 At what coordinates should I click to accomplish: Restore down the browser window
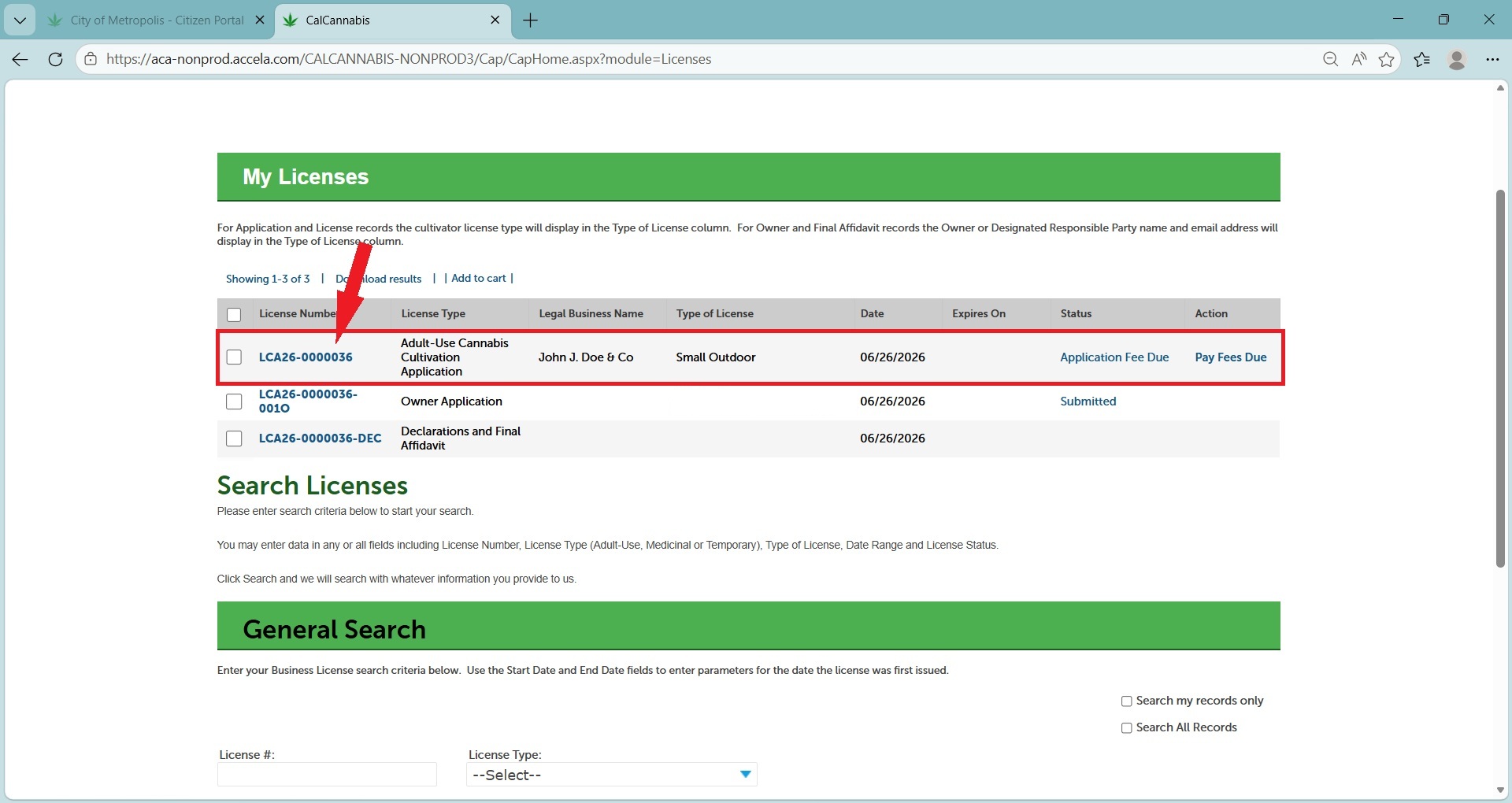coord(1443,20)
